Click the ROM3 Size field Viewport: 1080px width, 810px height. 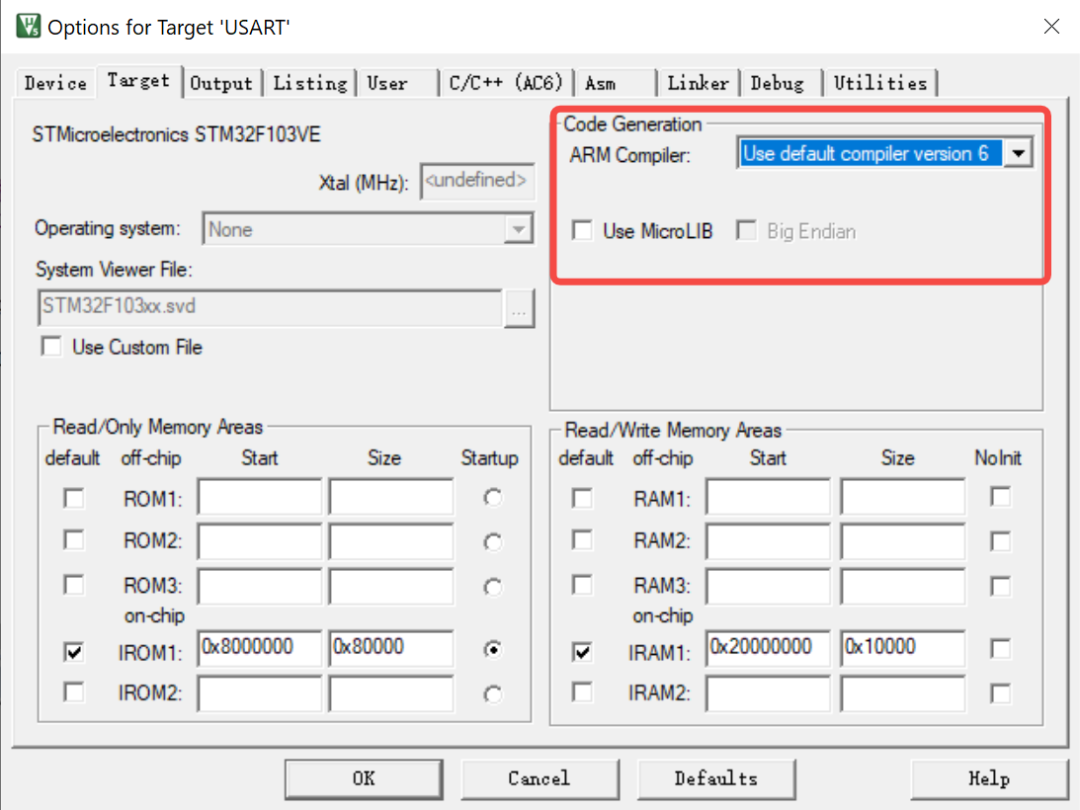click(391, 586)
